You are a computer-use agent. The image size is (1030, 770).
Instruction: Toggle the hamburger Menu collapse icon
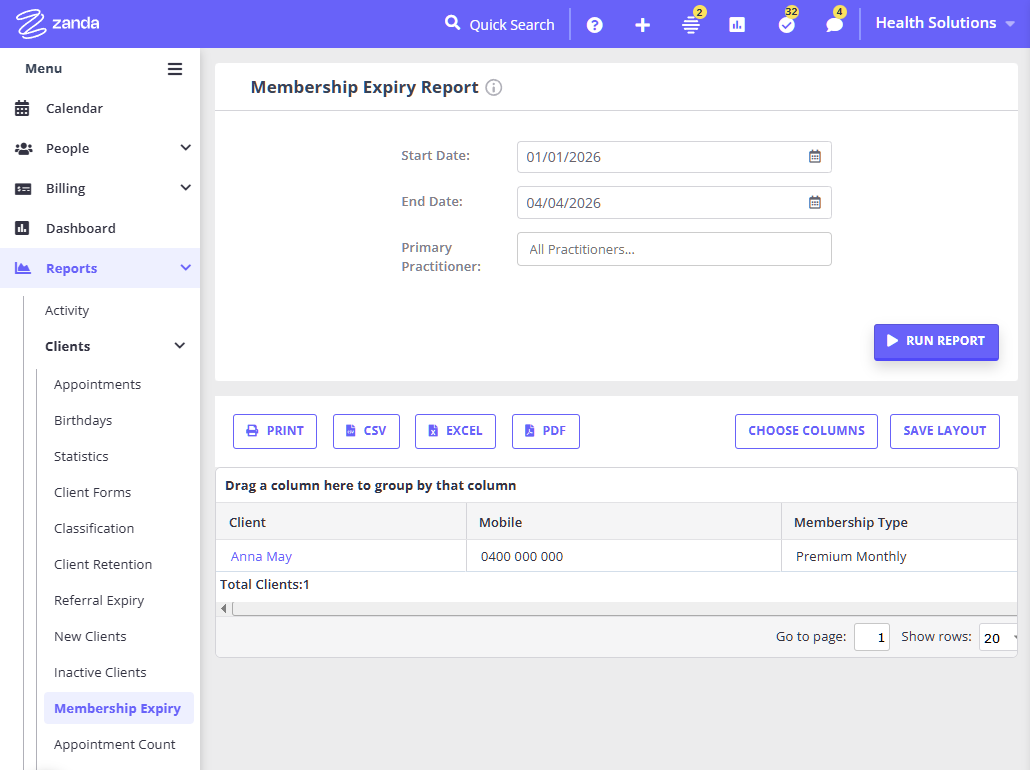(175, 69)
